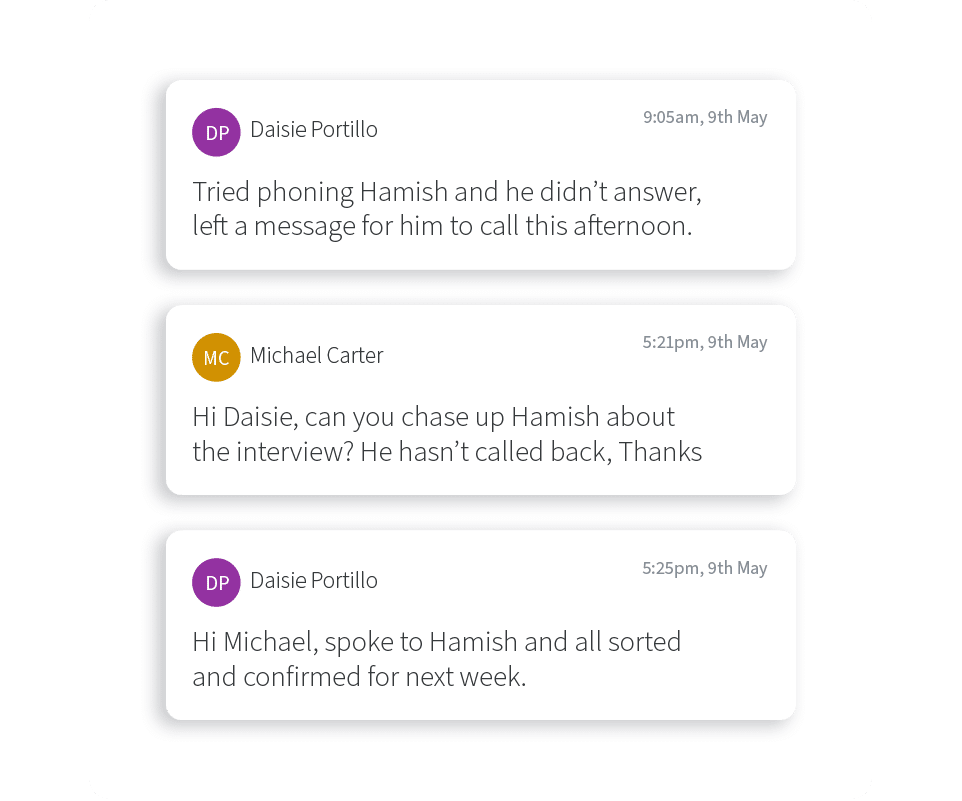Screen dimensions: 962x801
Task: Select the 'Hi Michael, spoke to Hamish' message
Action: pos(436,659)
